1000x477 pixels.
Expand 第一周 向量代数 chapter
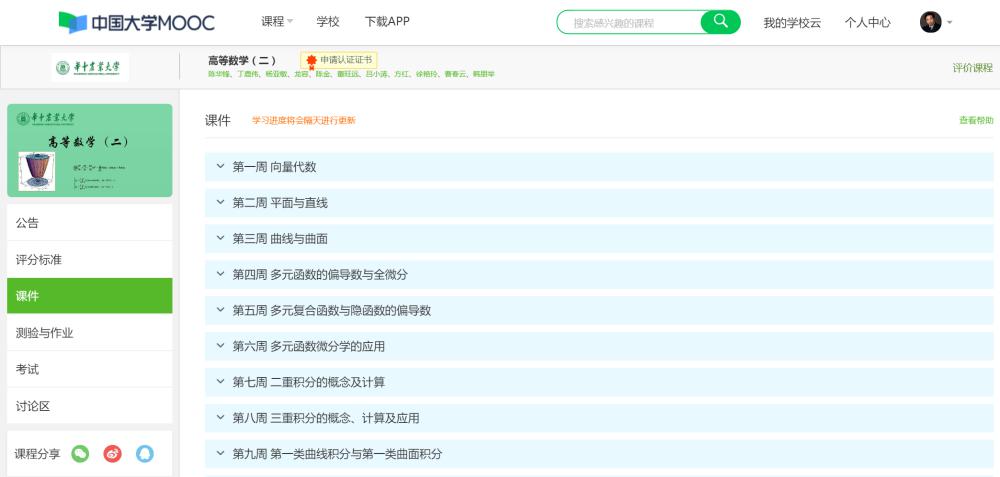599,167
